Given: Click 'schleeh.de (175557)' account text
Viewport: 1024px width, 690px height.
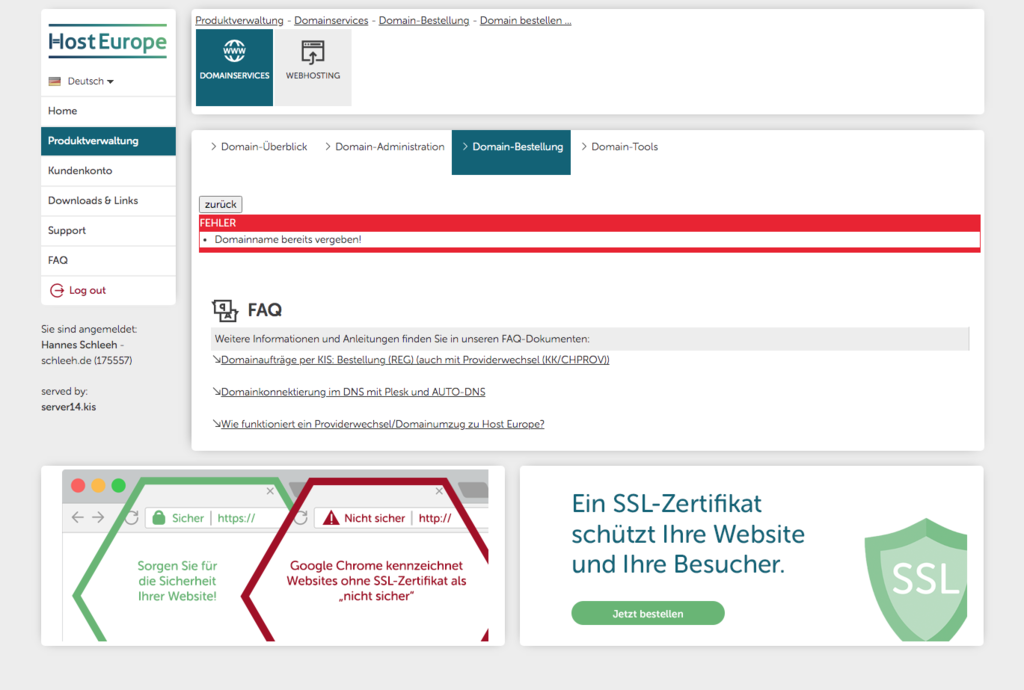Looking at the screenshot, I should pyautogui.click(x=87, y=360).
